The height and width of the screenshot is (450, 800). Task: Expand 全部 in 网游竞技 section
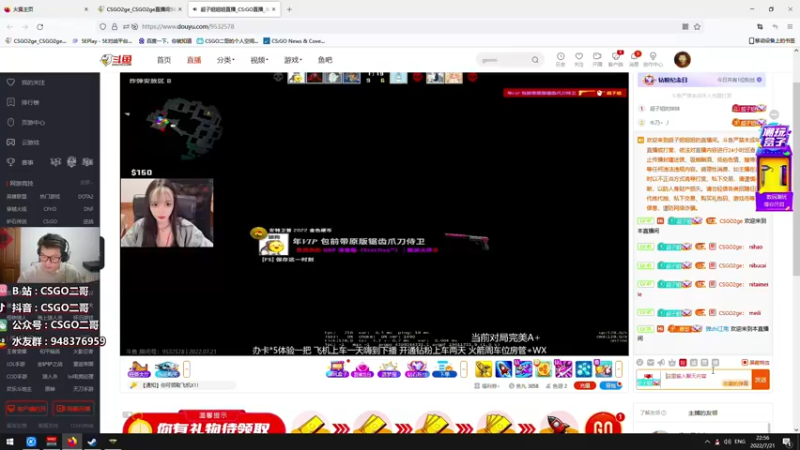(86, 183)
